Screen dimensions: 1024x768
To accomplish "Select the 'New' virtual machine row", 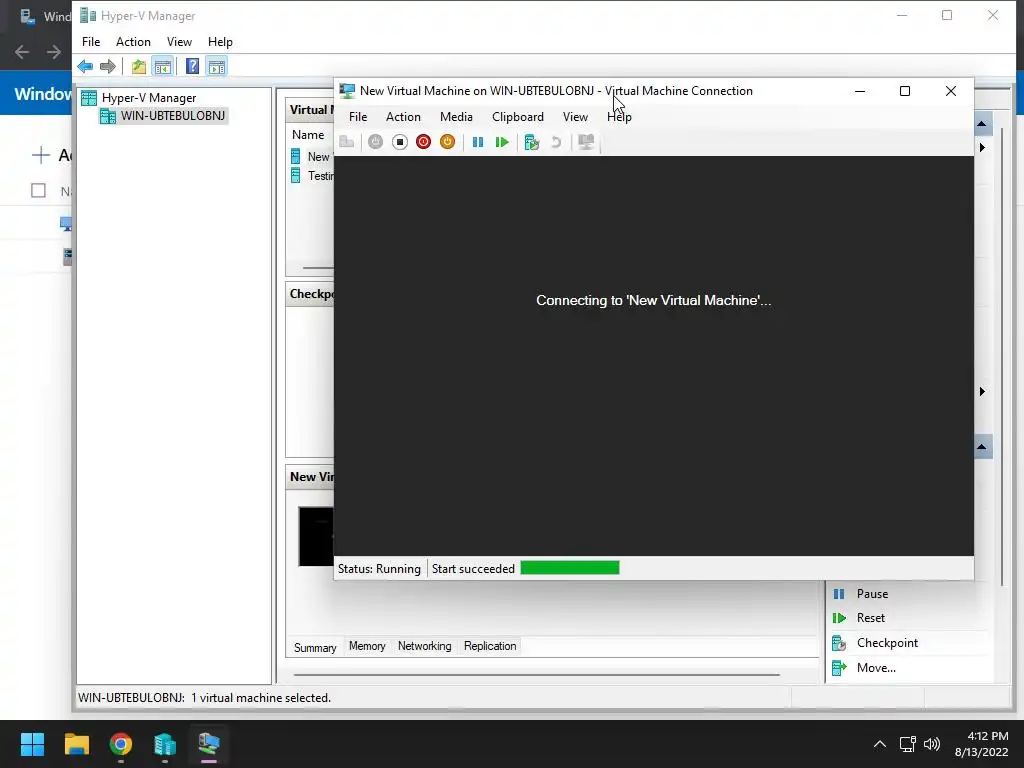I will (312, 157).
